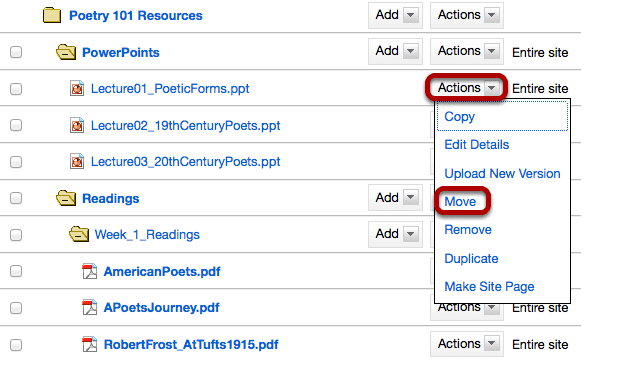The height and width of the screenshot is (371, 618).
Task: Open AmericanPoets.pdf file link
Action: 162,272
